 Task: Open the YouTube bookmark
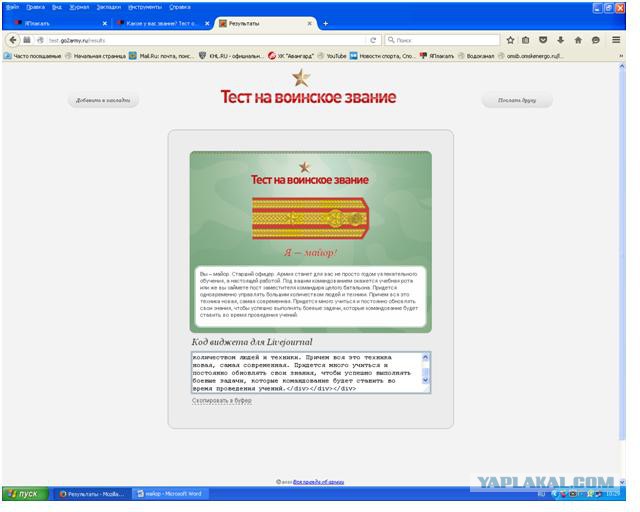point(332,56)
